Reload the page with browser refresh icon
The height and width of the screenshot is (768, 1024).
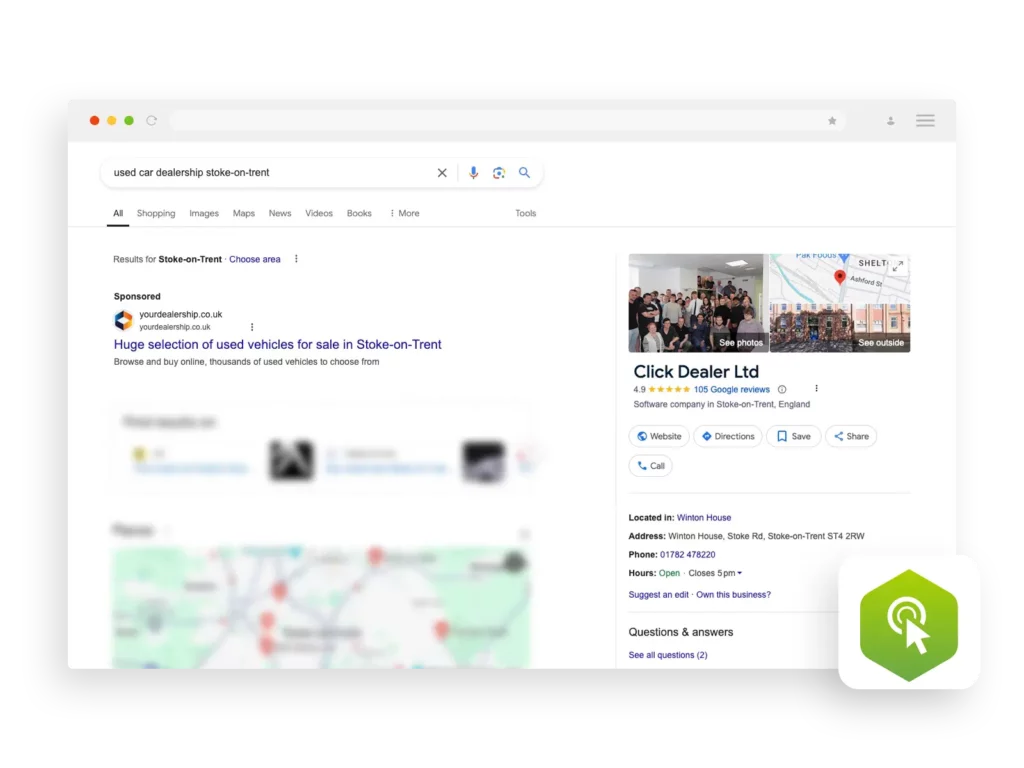point(152,121)
